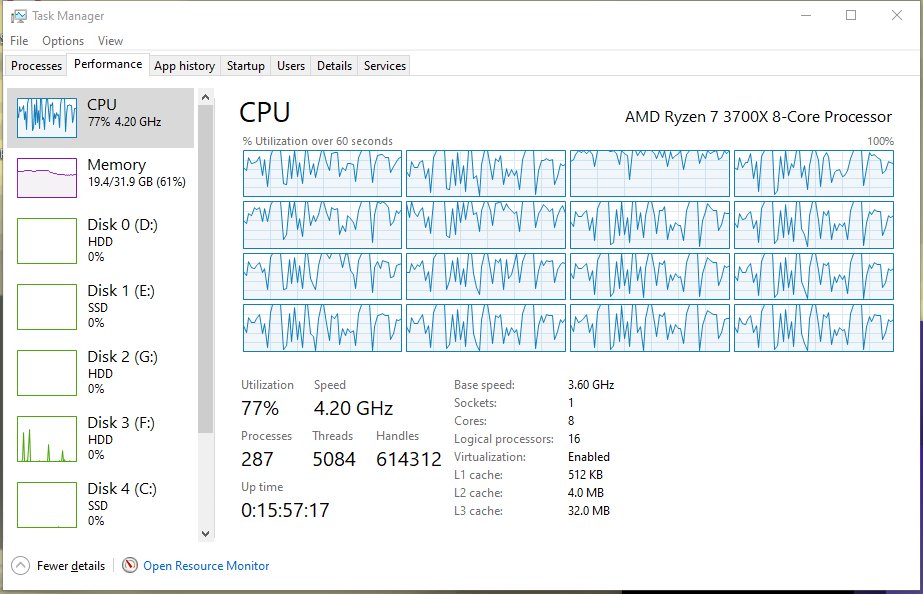Click sidebar scrollbar up arrow

pos(205,97)
